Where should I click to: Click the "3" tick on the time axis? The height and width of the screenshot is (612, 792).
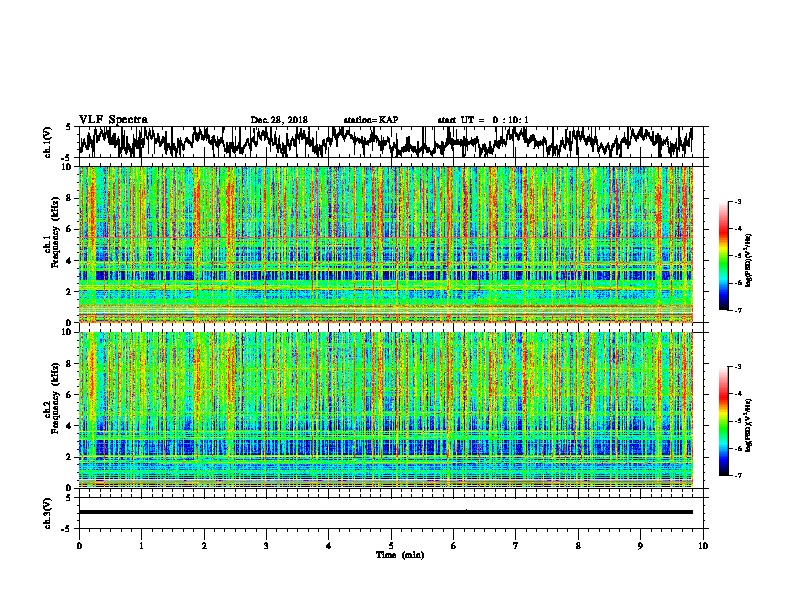(266, 546)
